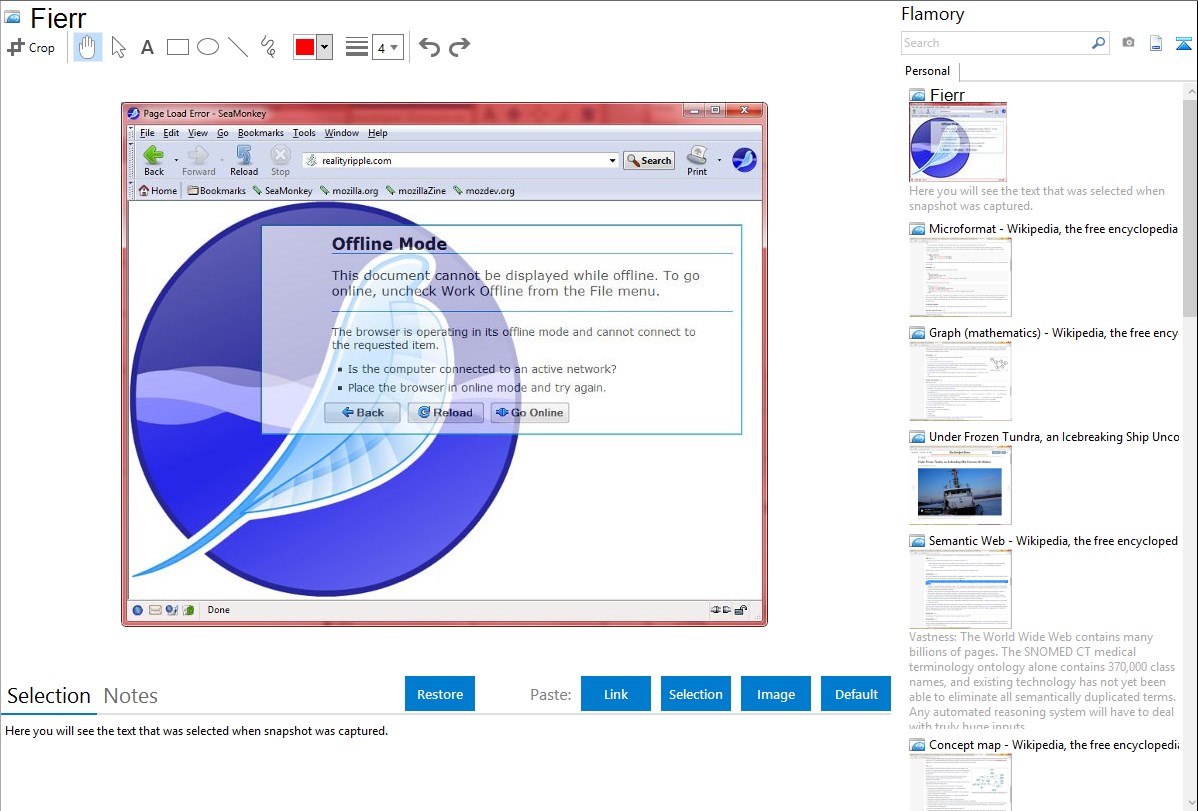Open Microformat Wikipedia snapshot thumbnail
Viewport: 1198px width, 811px height.
(x=960, y=277)
